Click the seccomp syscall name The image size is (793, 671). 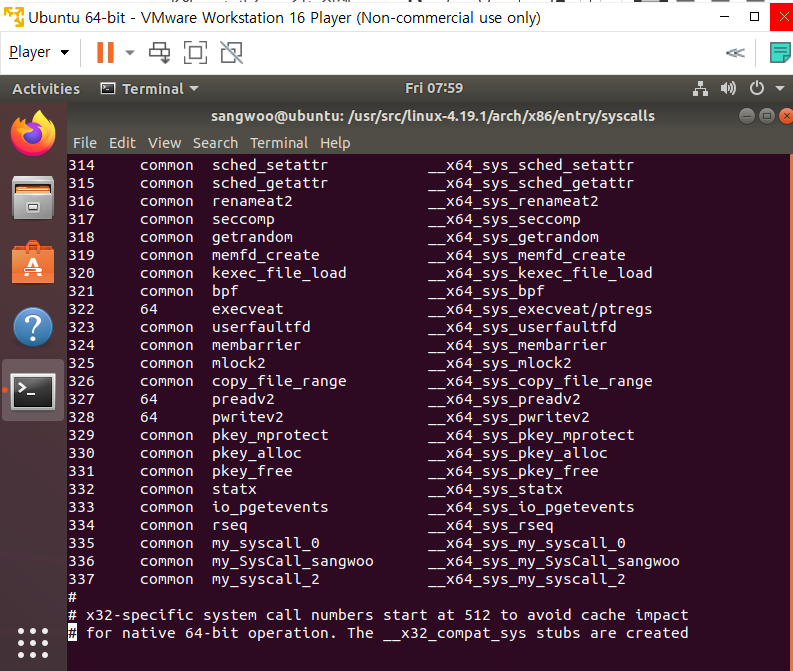pos(243,219)
